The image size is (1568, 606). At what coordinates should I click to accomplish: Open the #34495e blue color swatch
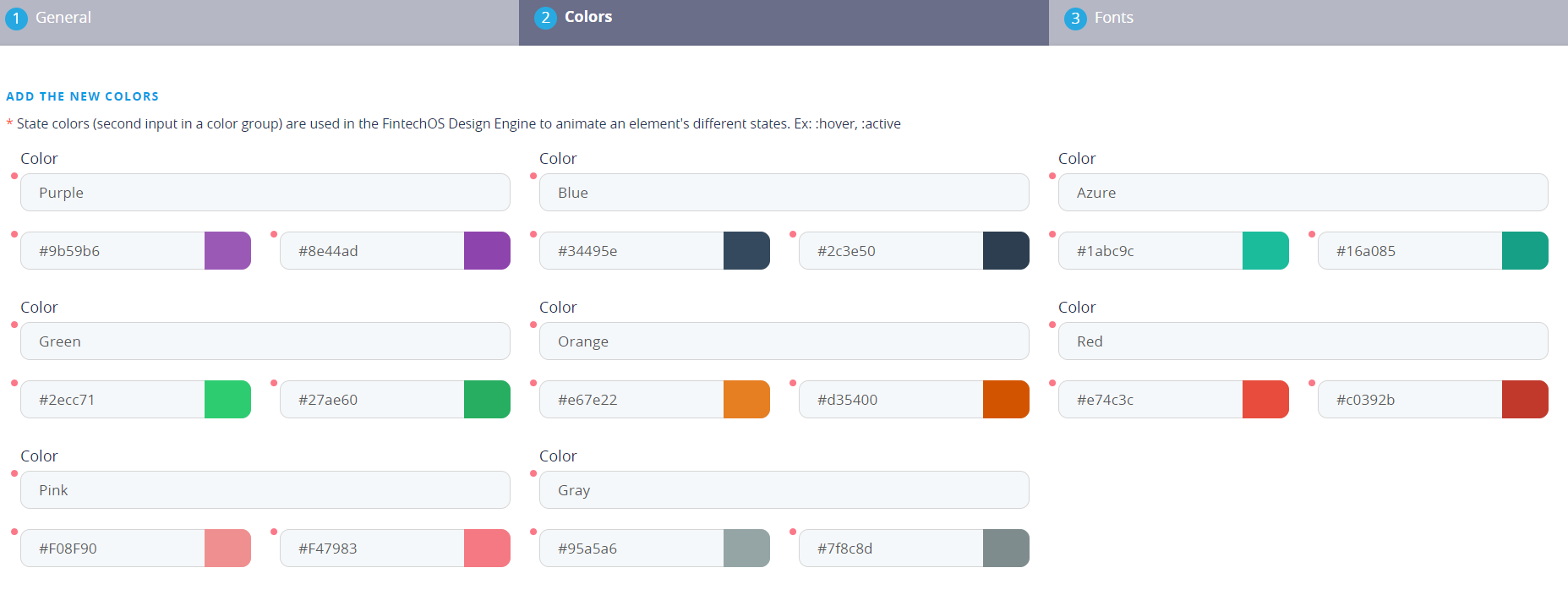pos(746,251)
